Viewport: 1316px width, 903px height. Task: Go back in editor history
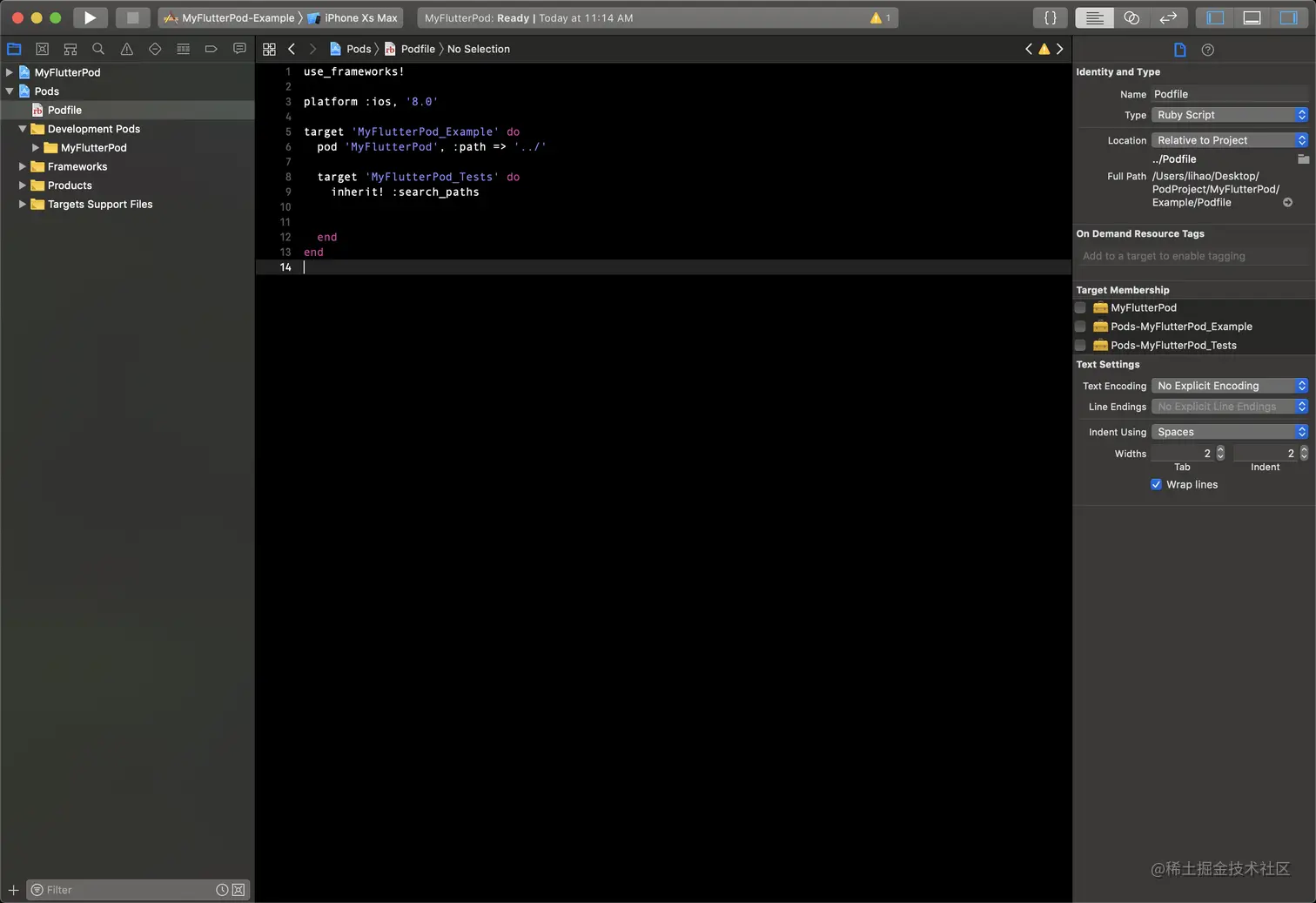pos(292,49)
